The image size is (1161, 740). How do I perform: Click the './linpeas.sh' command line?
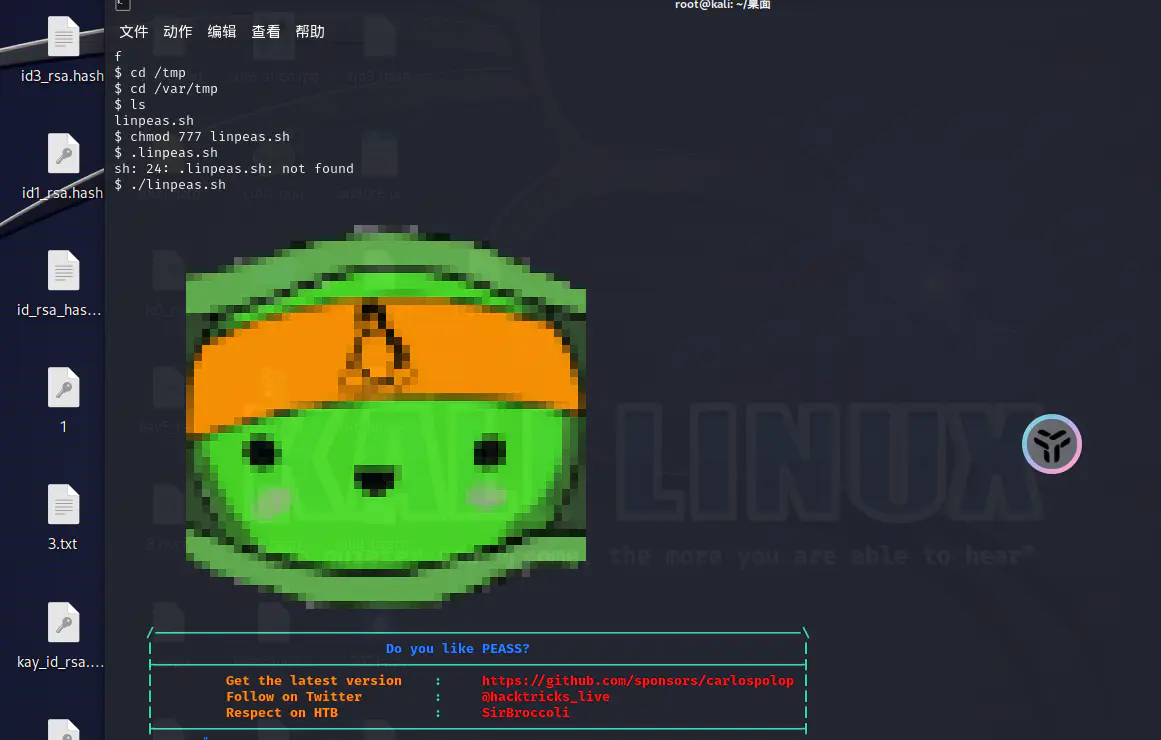click(170, 184)
